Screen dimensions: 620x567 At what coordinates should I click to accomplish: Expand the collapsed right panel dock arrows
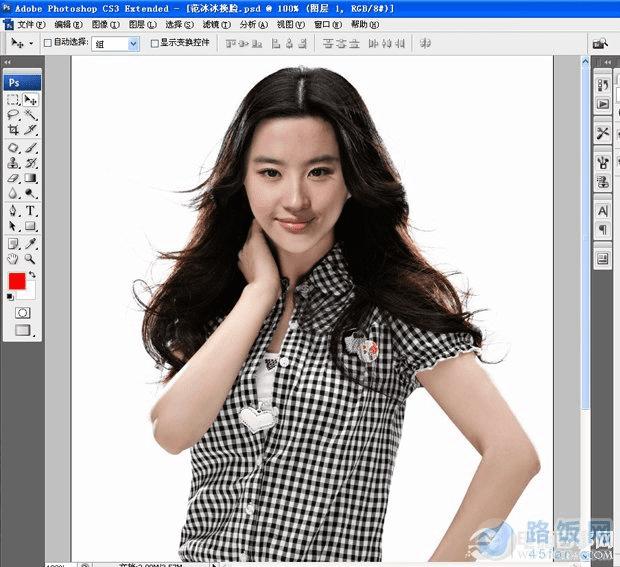tap(608, 62)
